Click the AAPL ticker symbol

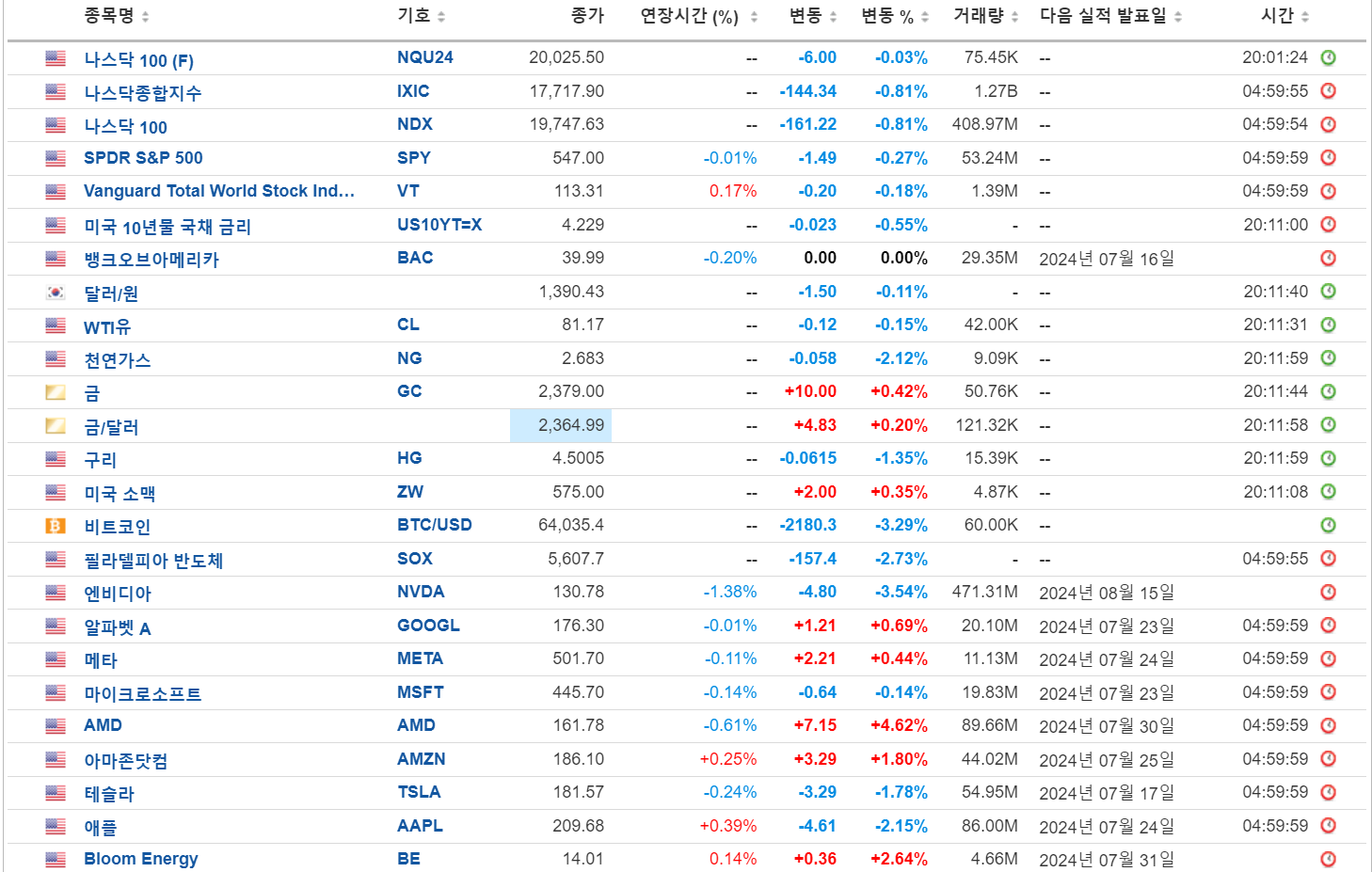tap(420, 826)
